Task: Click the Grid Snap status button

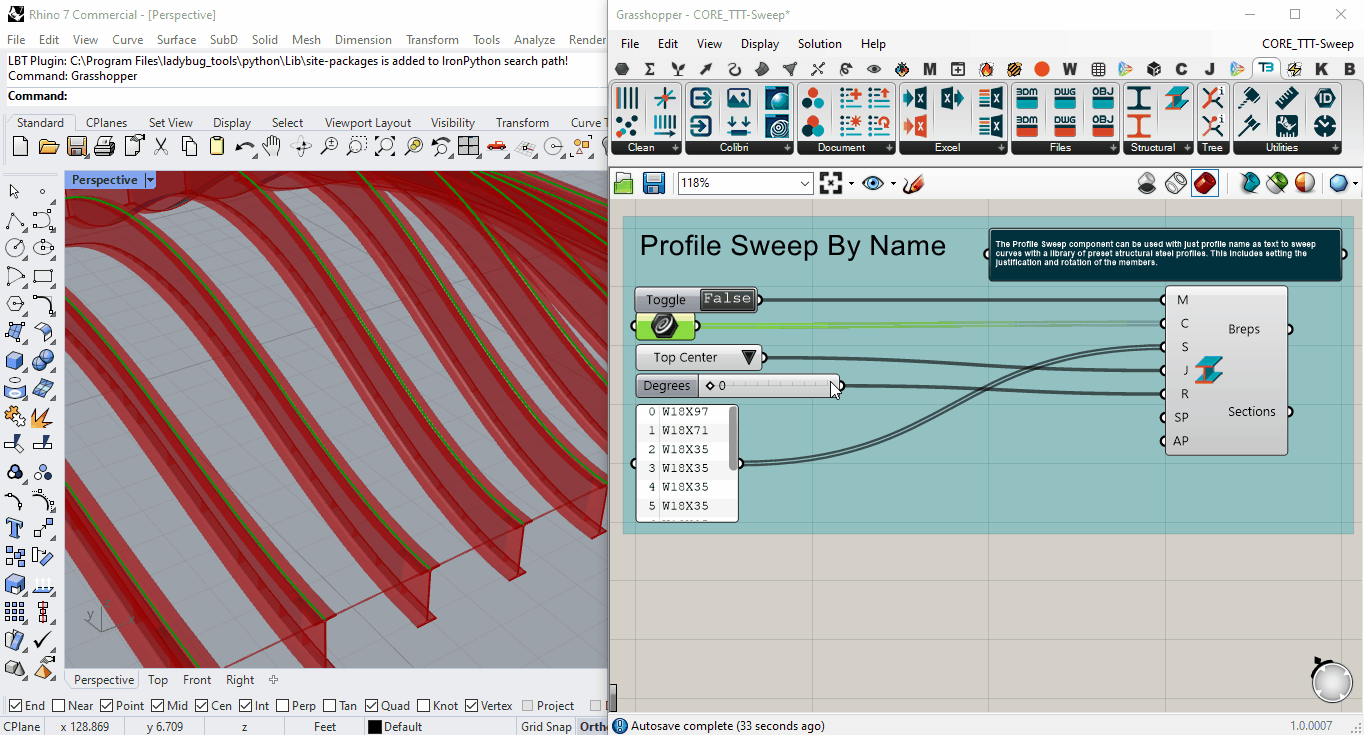Action: (546, 726)
